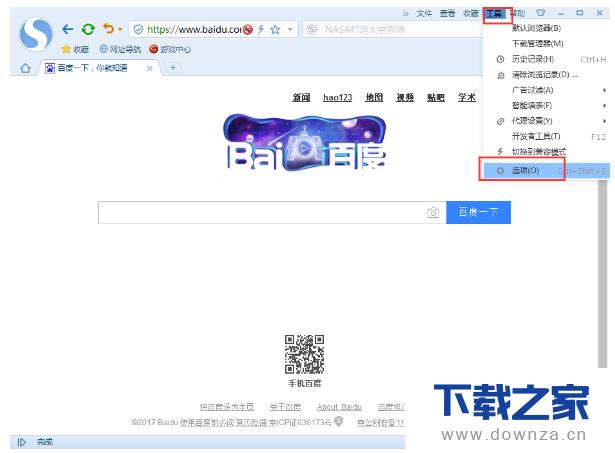Expand the address bar dropdown arrow
Image resolution: width=615 pixels, height=453 pixels.
pyautogui.click(x=290, y=30)
